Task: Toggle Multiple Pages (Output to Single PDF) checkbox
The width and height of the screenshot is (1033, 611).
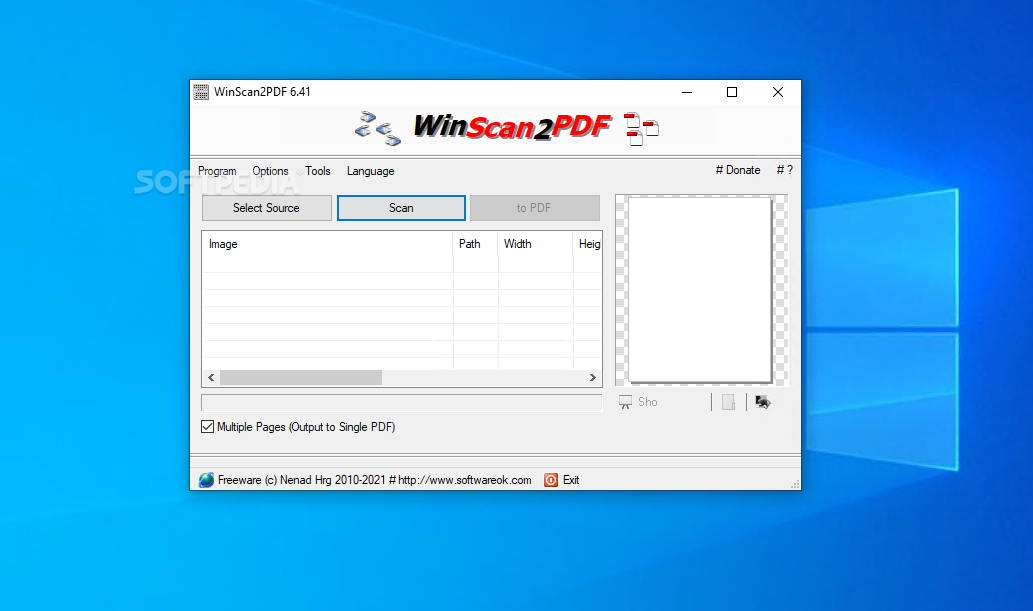Action: pos(208,426)
